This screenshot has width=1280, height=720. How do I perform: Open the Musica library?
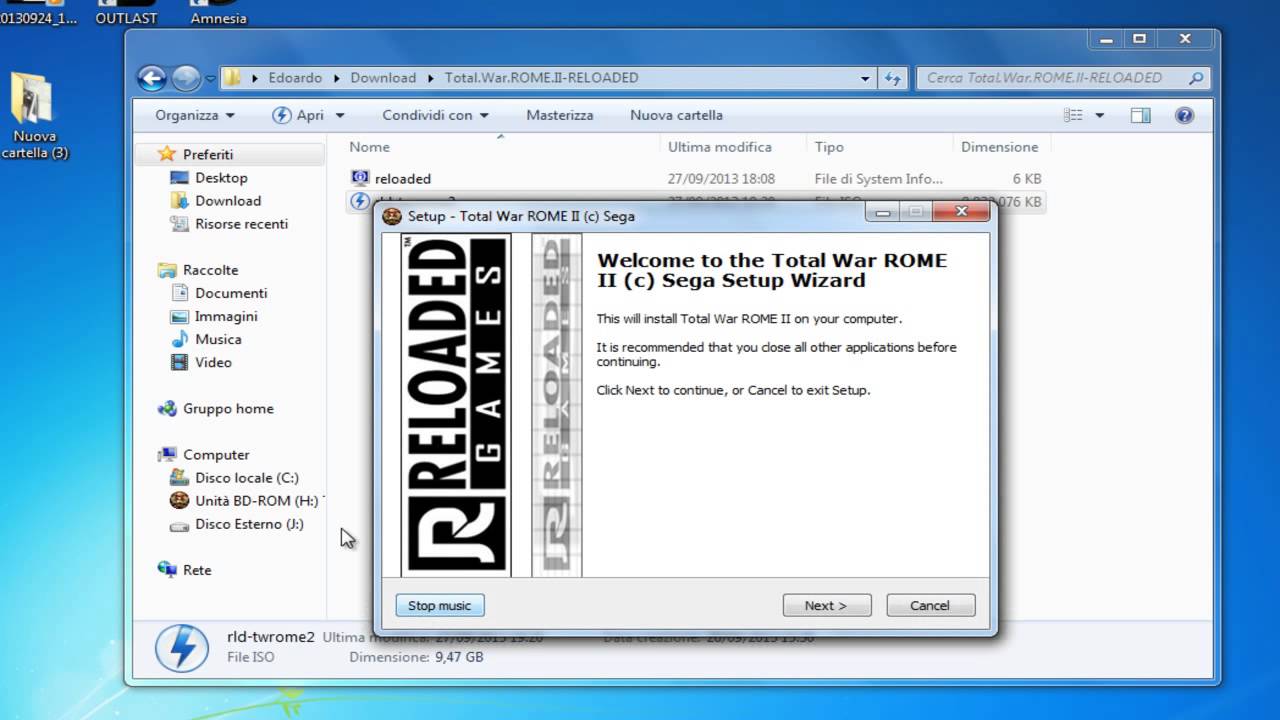218,339
